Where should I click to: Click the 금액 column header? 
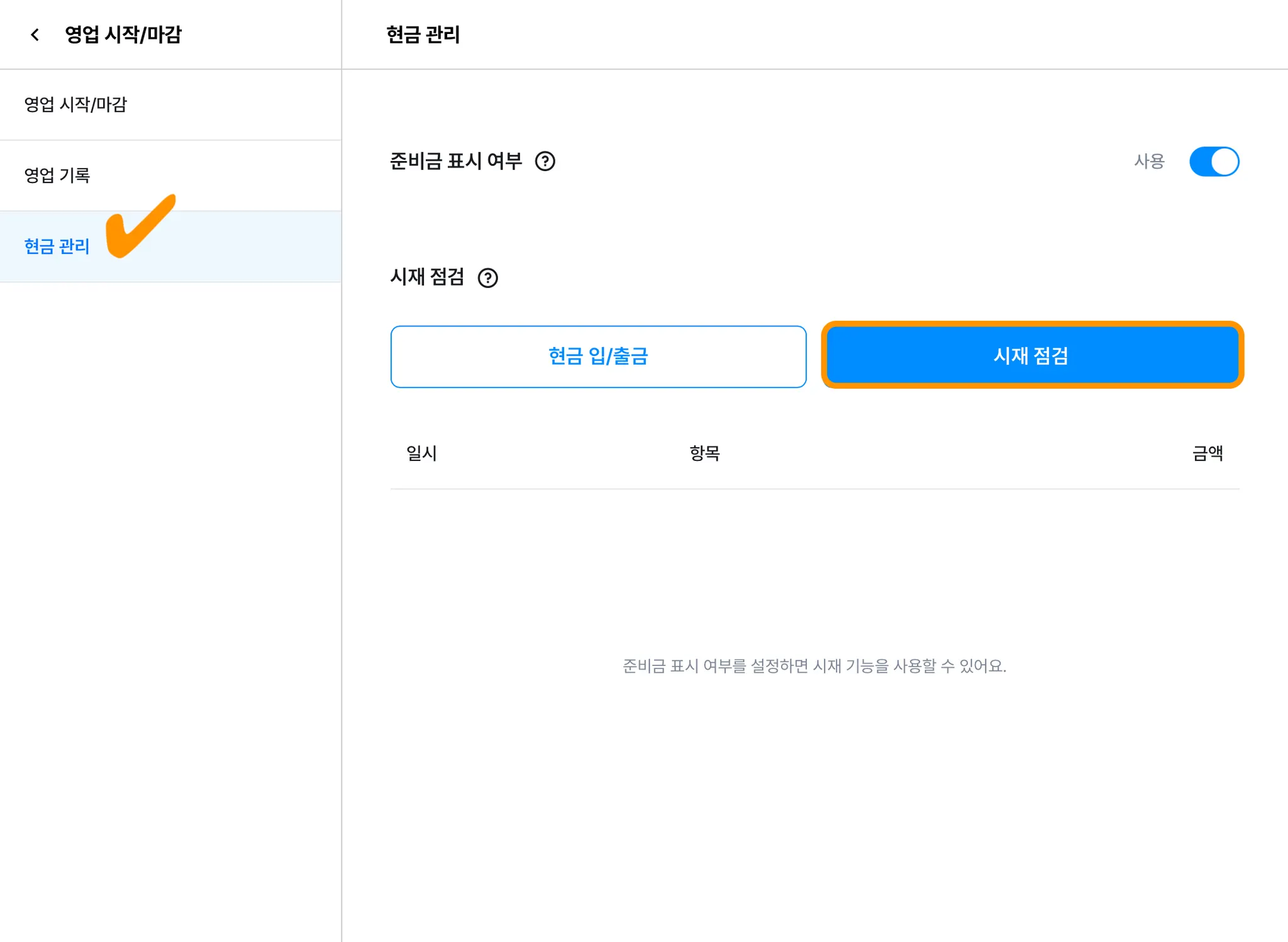[1207, 453]
